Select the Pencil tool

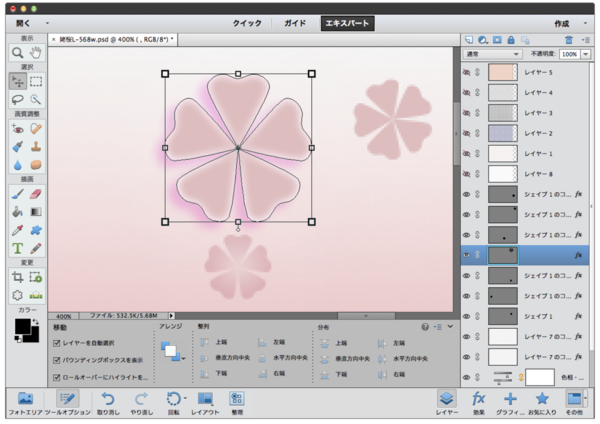(x=36, y=248)
